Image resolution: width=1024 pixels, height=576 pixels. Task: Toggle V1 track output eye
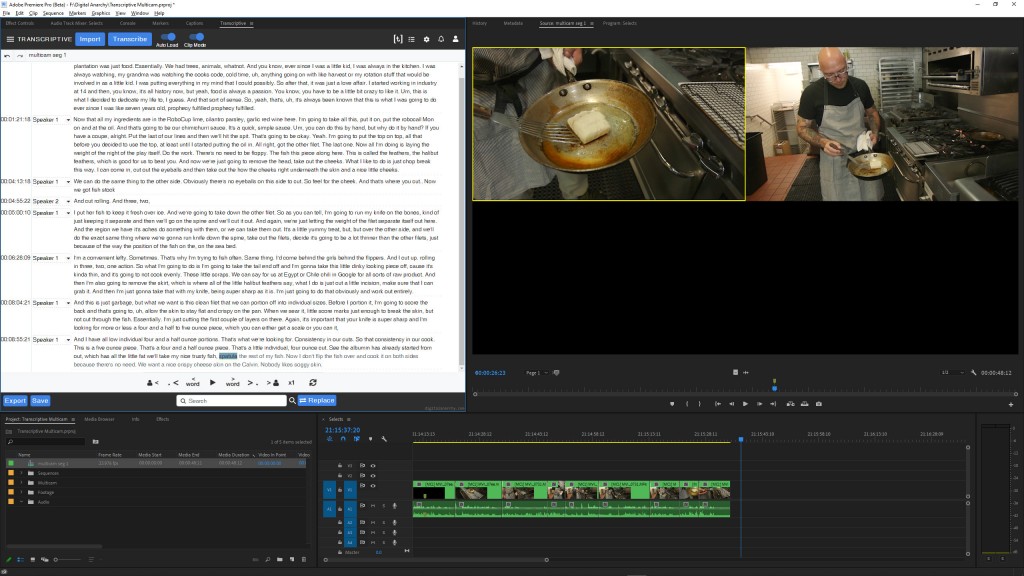coord(373,485)
